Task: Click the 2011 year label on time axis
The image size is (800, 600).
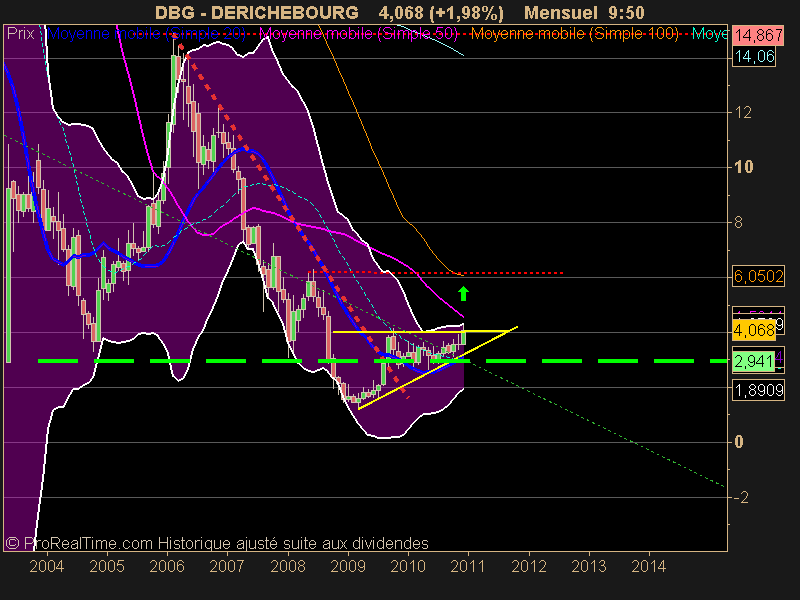Action: (468, 566)
